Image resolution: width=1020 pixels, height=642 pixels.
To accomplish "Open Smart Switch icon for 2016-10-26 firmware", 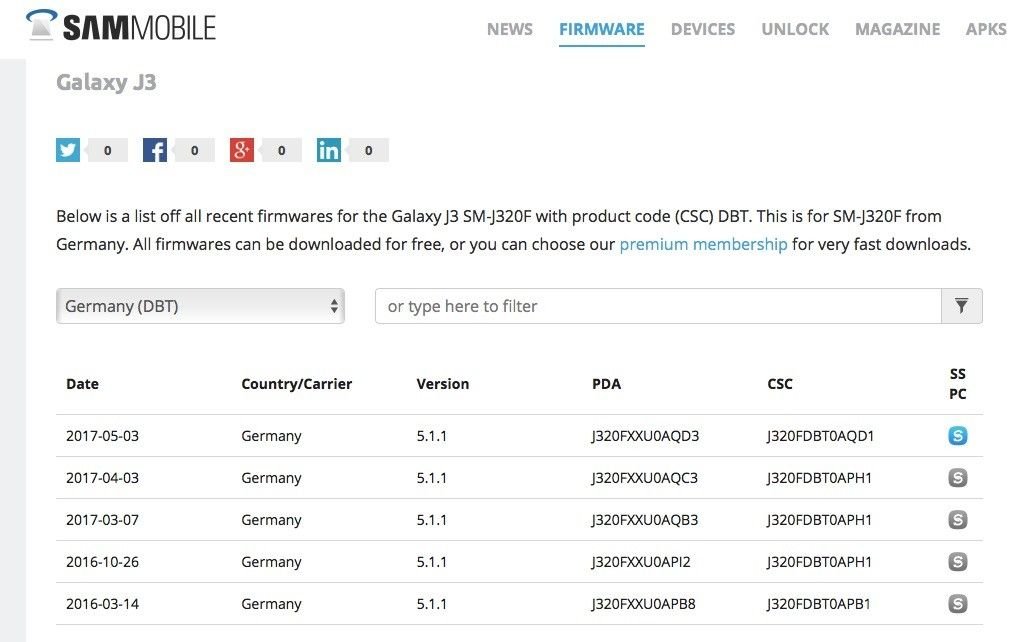I will (958, 561).
